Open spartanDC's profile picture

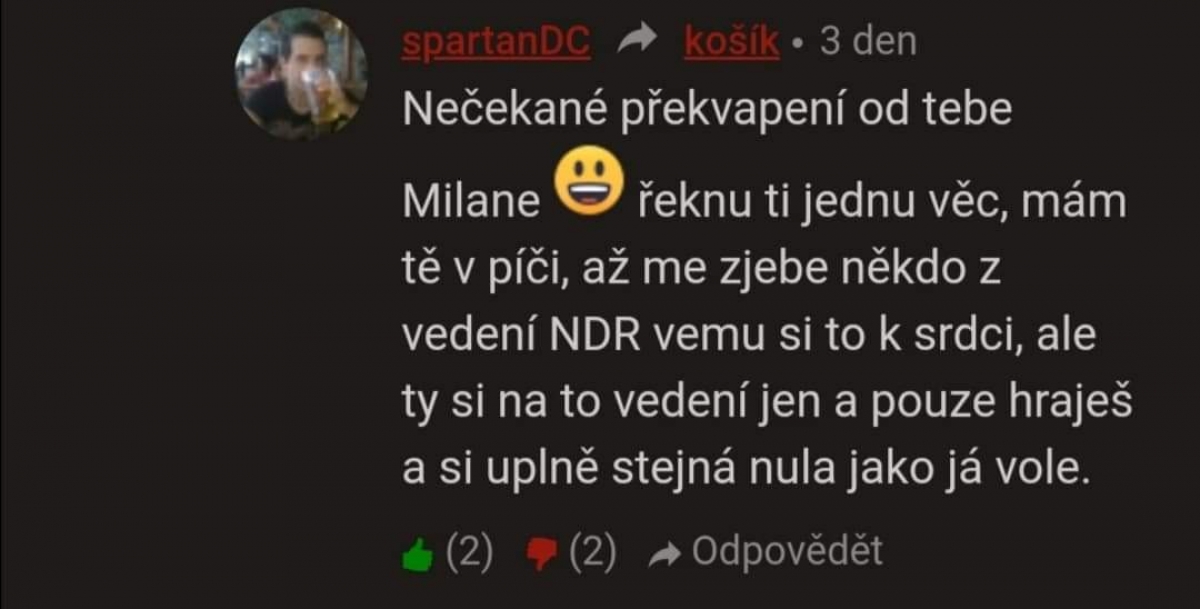point(301,73)
